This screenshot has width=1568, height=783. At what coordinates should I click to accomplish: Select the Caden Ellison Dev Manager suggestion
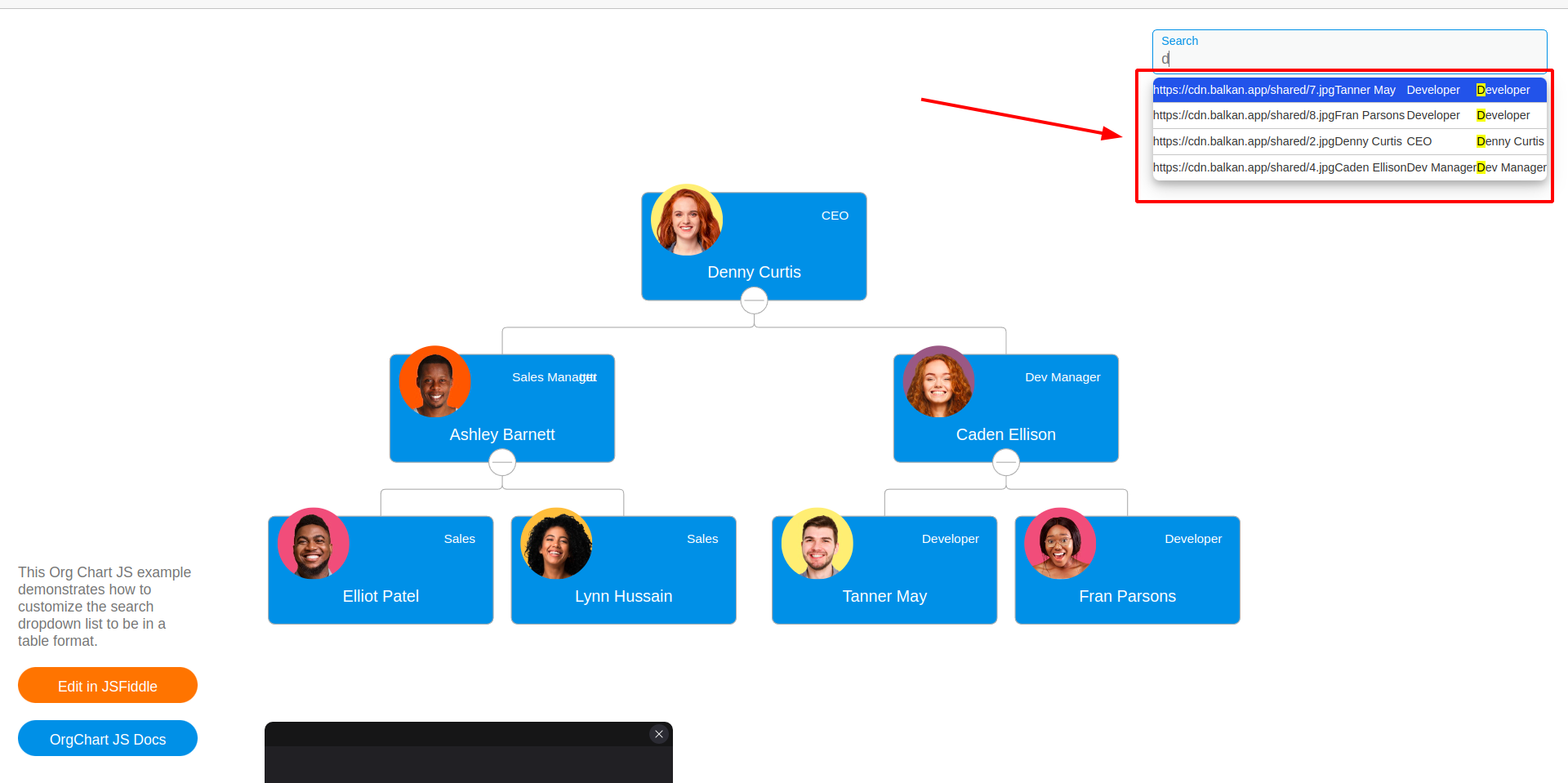tap(1348, 167)
